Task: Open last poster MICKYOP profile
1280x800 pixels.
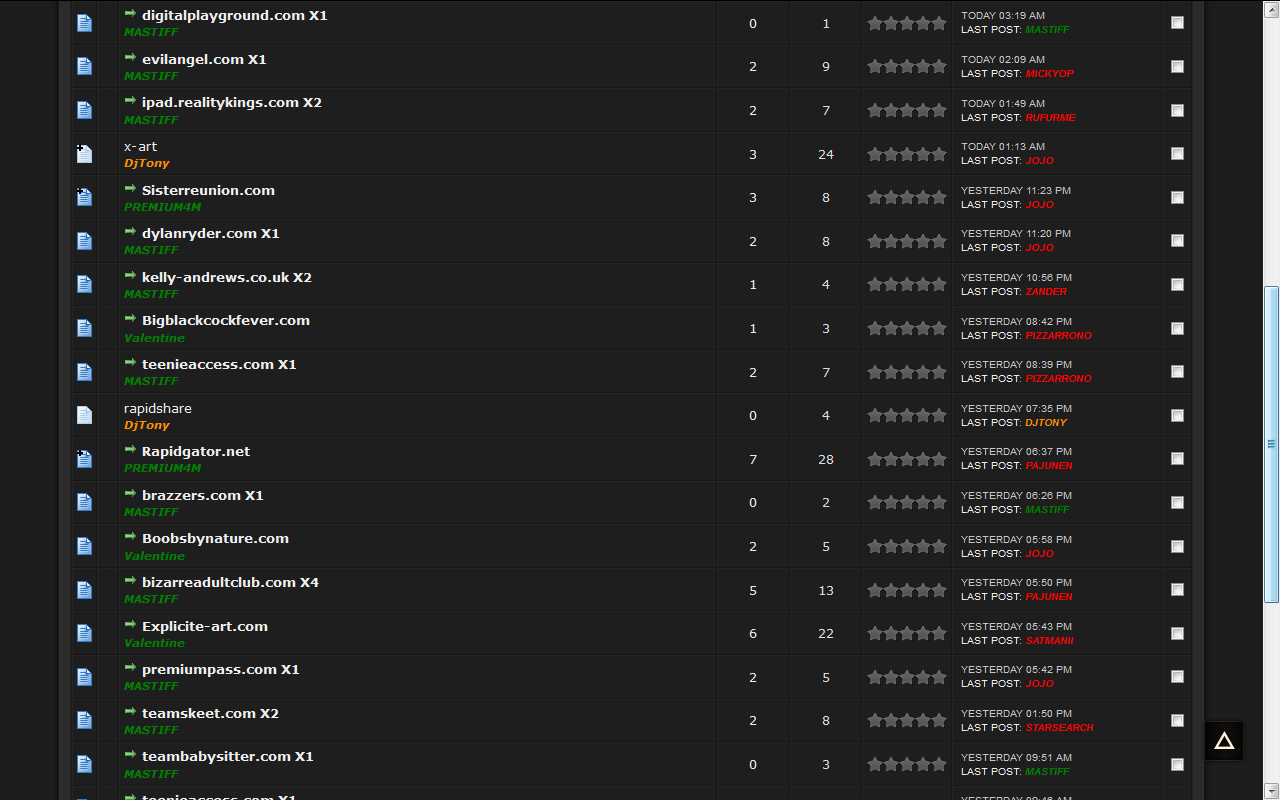Action: click(1050, 74)
